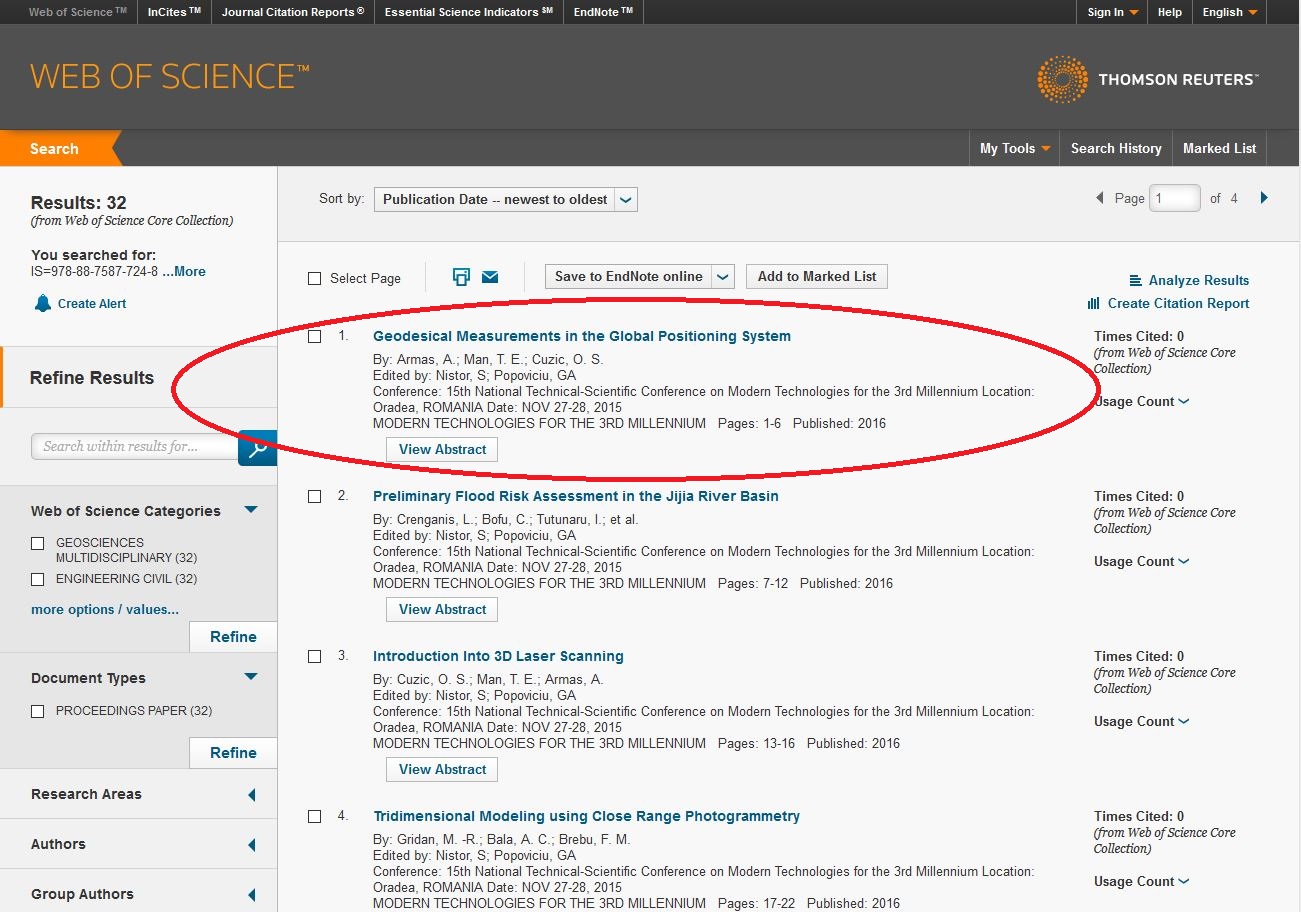
Task: Click the Add to Marked List button
Action: 816,277
